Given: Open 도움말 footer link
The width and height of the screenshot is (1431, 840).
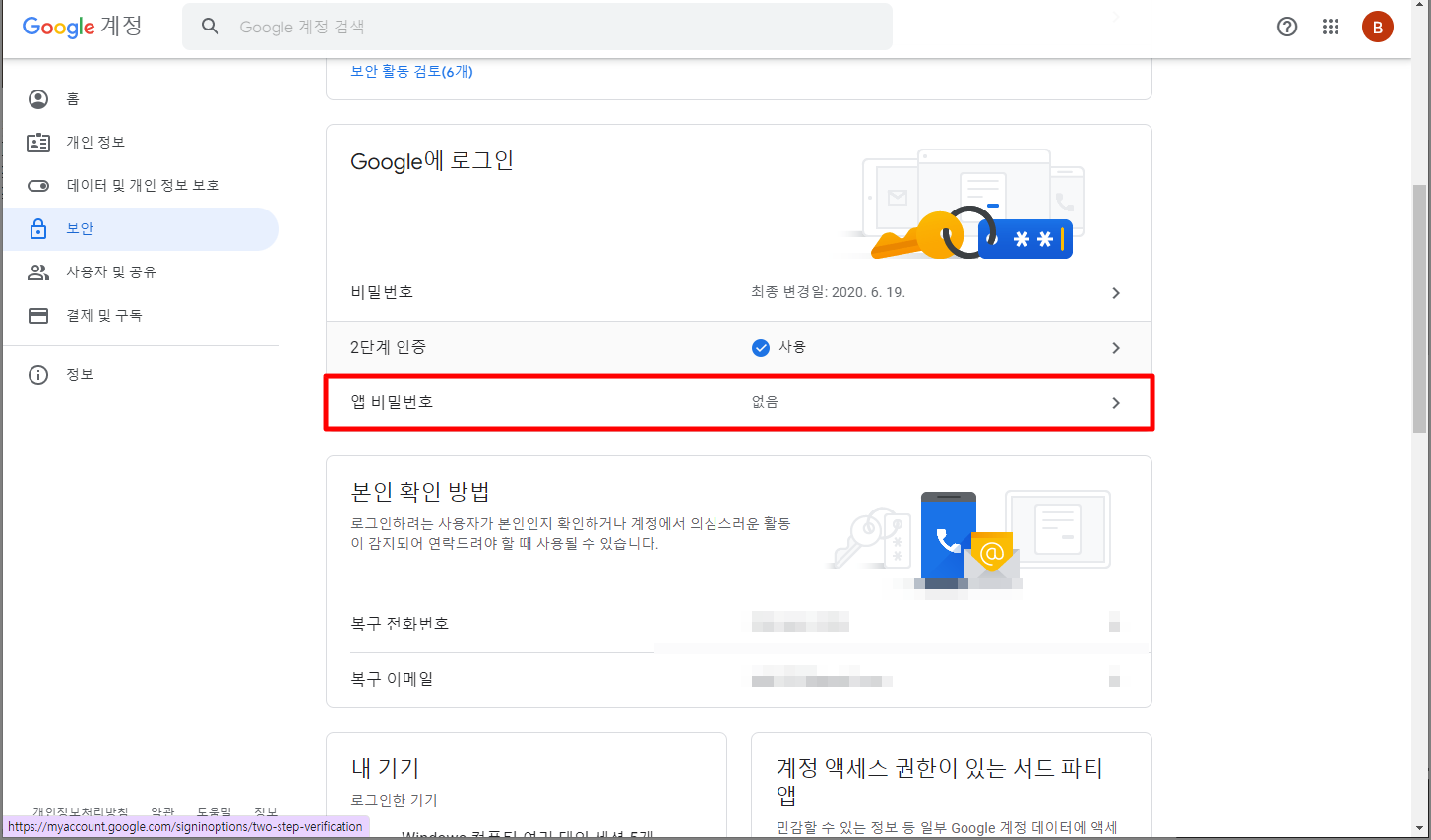Looking at the screenshot, I should click(214, 811).
